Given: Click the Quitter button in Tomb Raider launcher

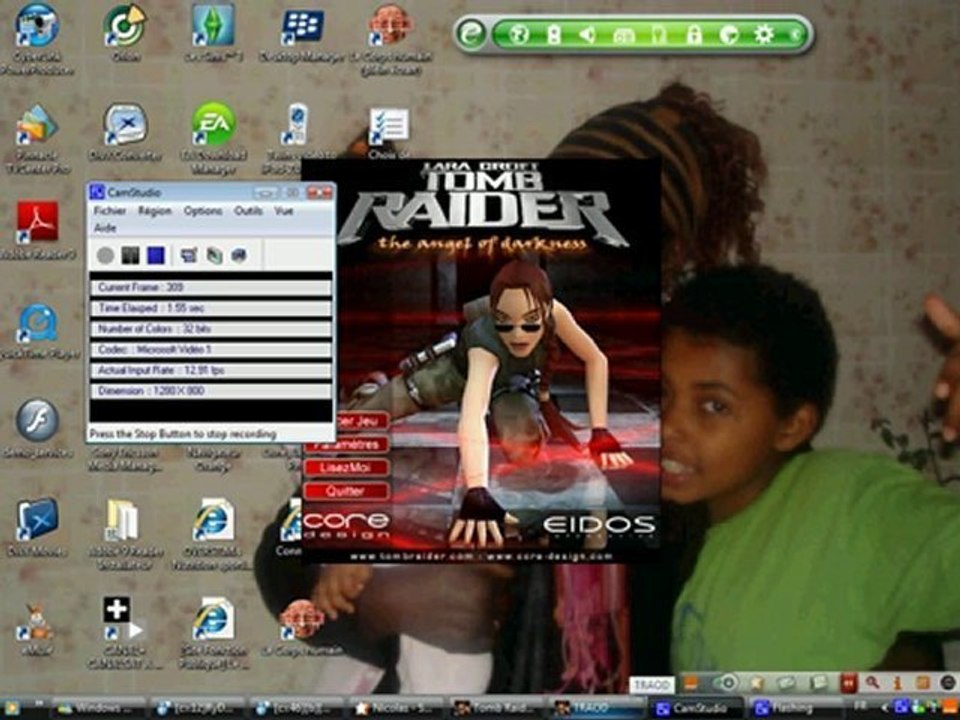Looking at the screenshot, I should 347,491.
